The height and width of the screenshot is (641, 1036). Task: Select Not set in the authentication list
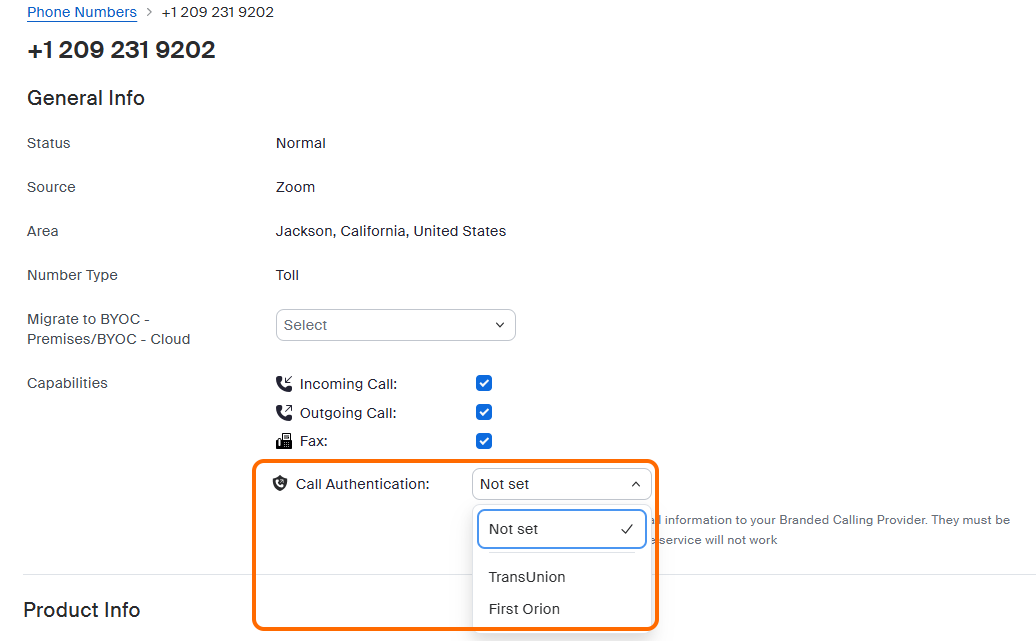[x=514, y=529]
